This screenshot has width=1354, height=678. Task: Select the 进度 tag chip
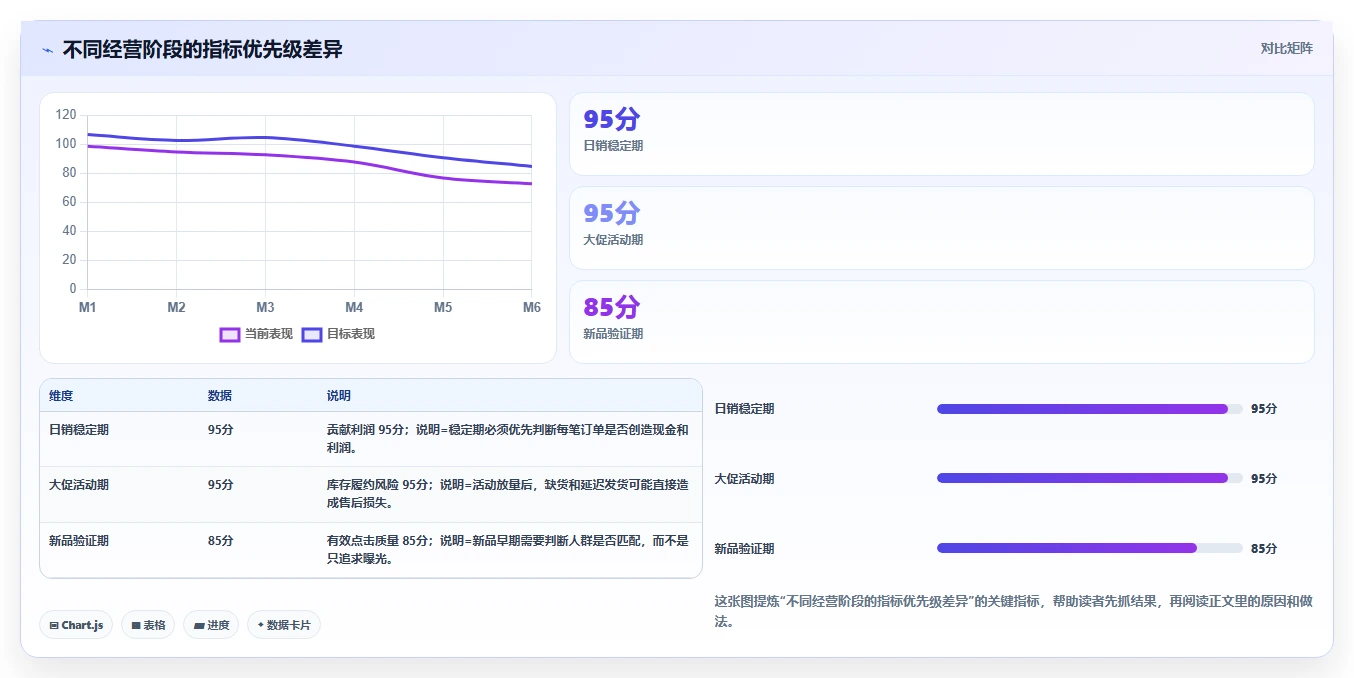click(x=211, y=625)
